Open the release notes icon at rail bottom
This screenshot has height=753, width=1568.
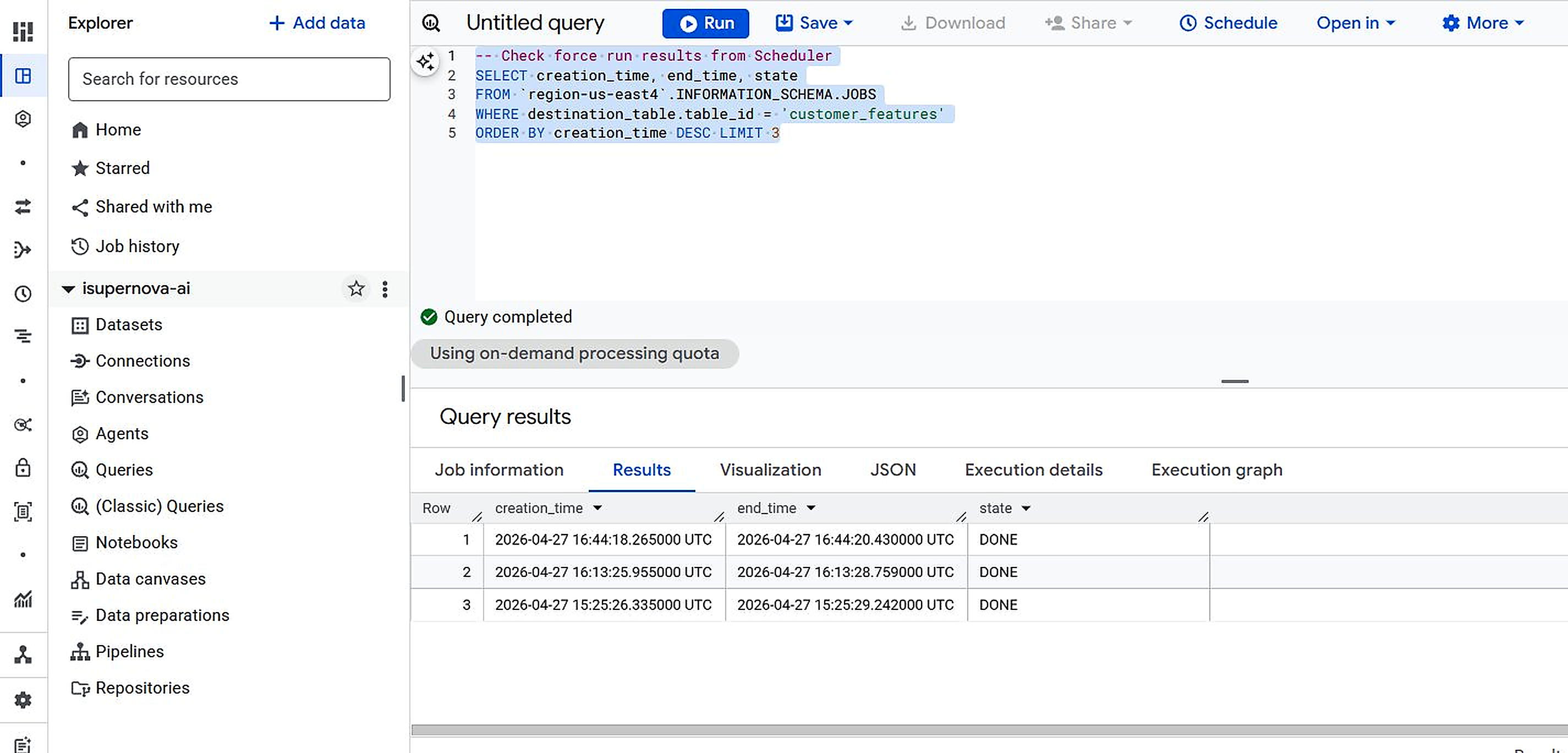tap(23, 745)
